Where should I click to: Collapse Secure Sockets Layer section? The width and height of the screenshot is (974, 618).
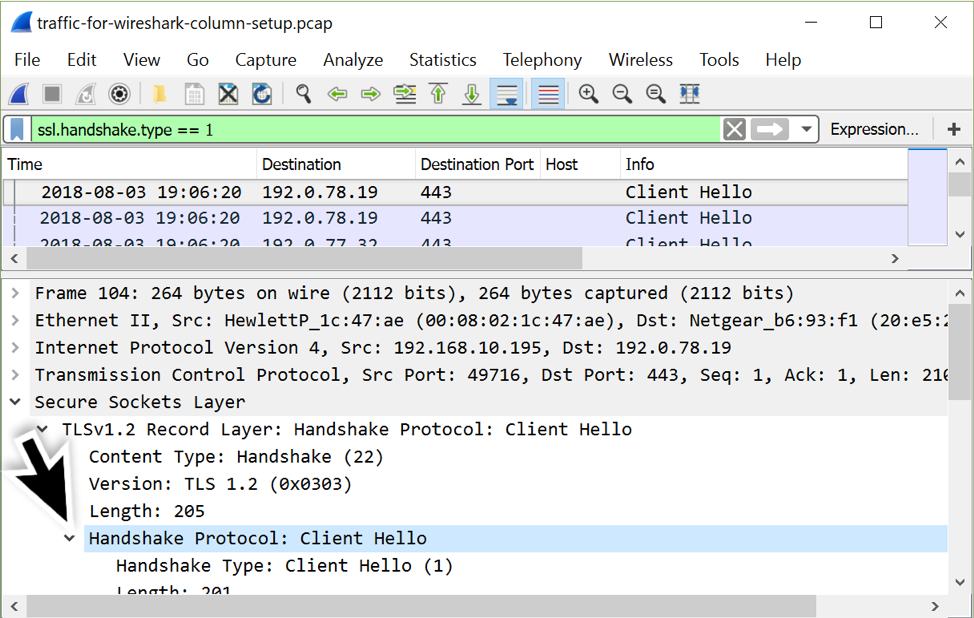click(16, 402)
